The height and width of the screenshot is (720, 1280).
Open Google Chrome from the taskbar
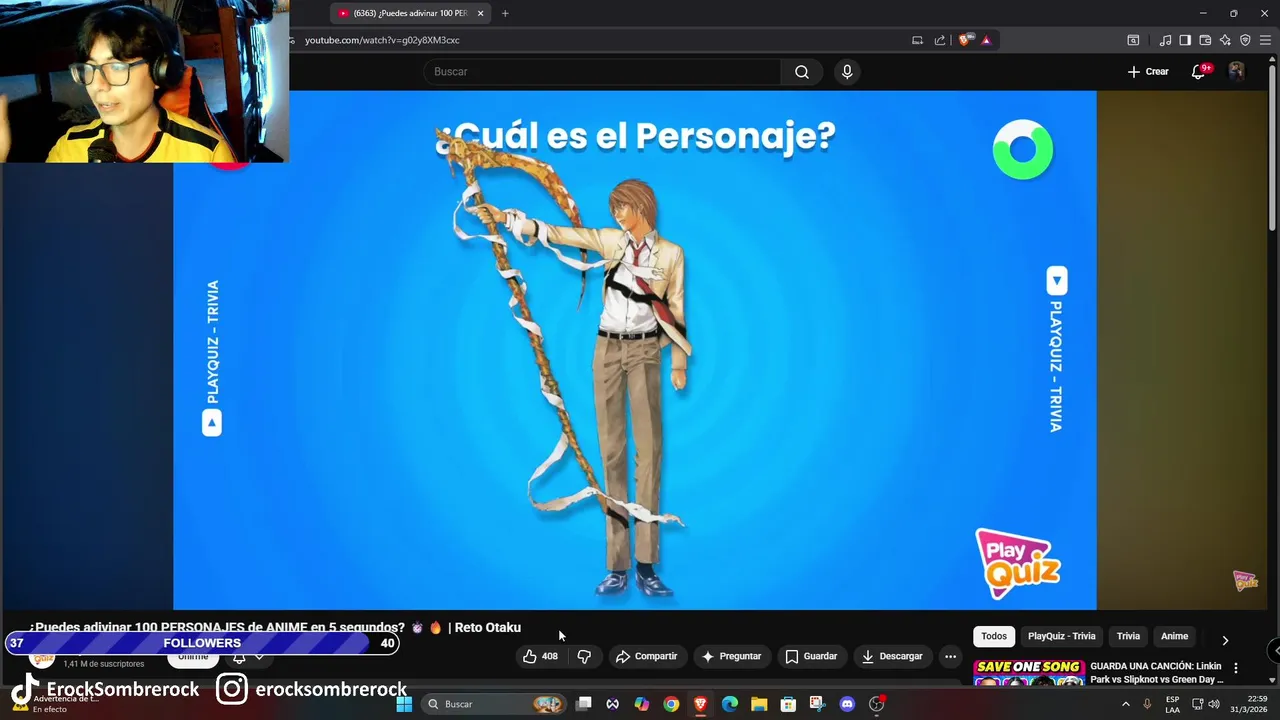[x=671, y=704]
